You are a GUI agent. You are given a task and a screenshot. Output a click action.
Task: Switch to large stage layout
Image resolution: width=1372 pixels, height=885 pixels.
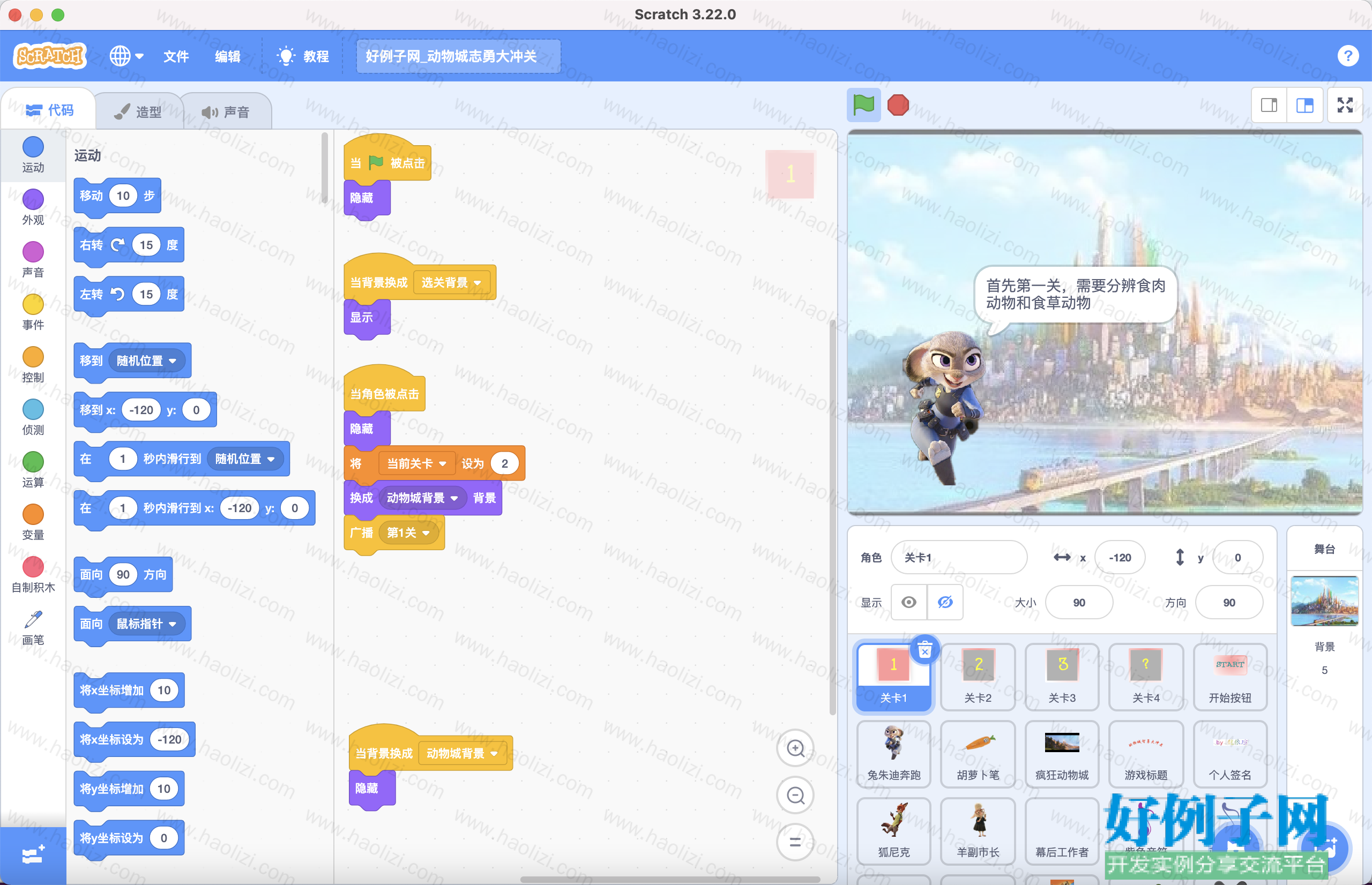coord(1305,105)
